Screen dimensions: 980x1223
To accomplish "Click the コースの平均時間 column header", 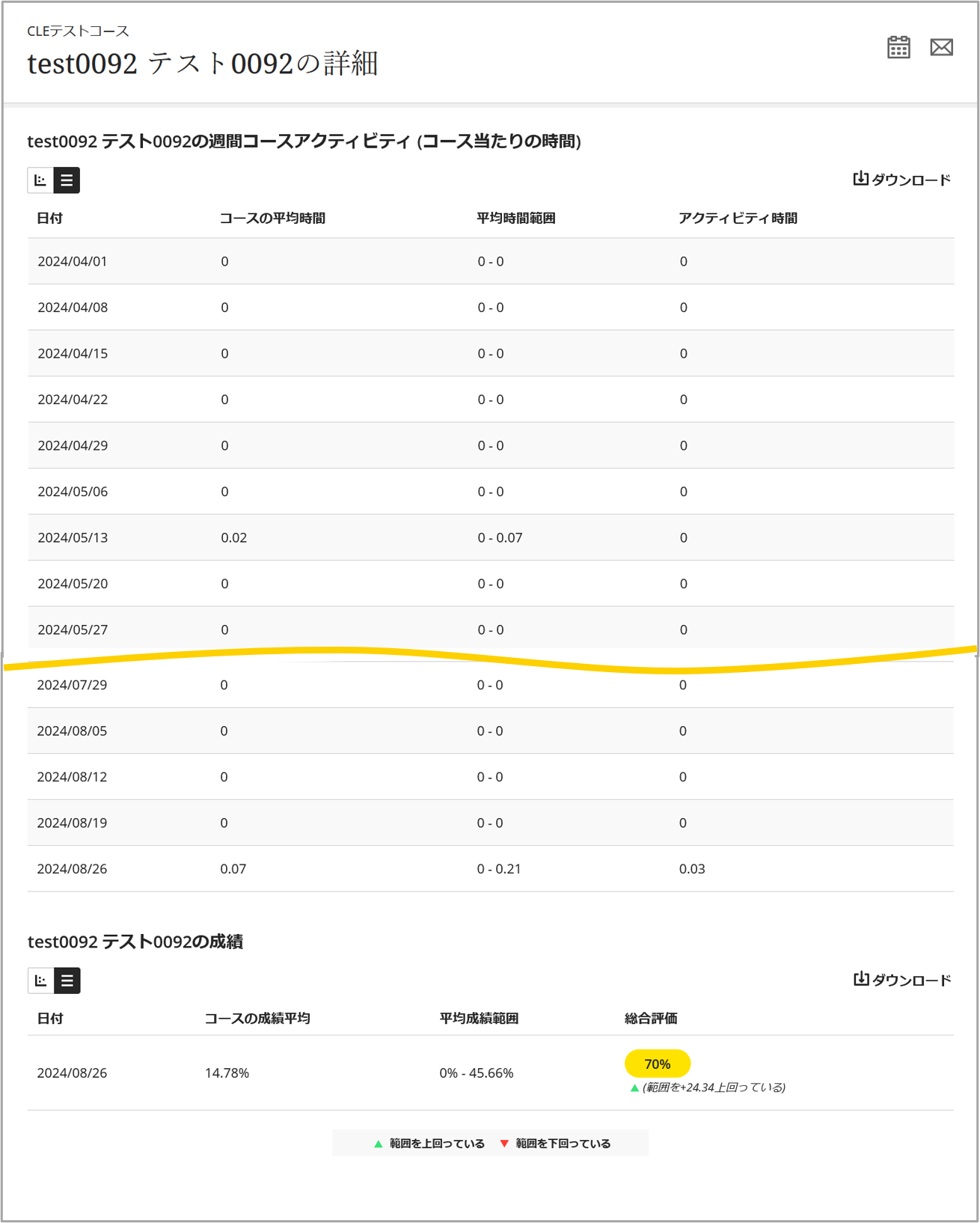I will click(272, 218).
